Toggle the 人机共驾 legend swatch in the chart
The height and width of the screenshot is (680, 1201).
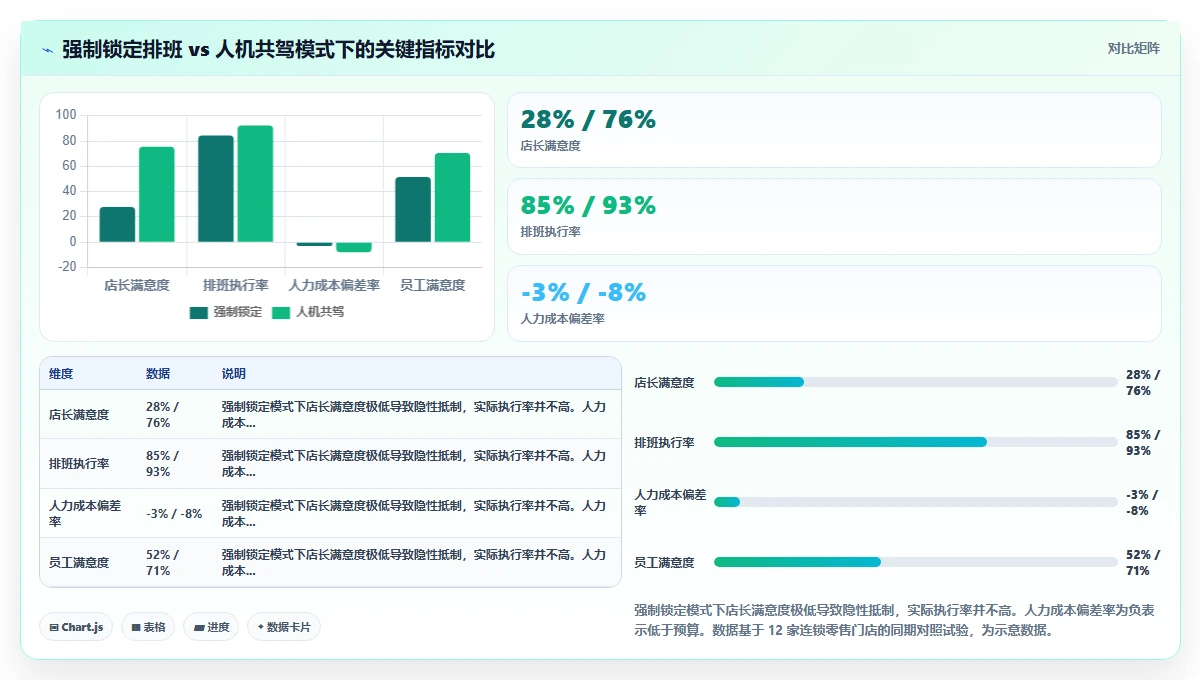[281, 312]
